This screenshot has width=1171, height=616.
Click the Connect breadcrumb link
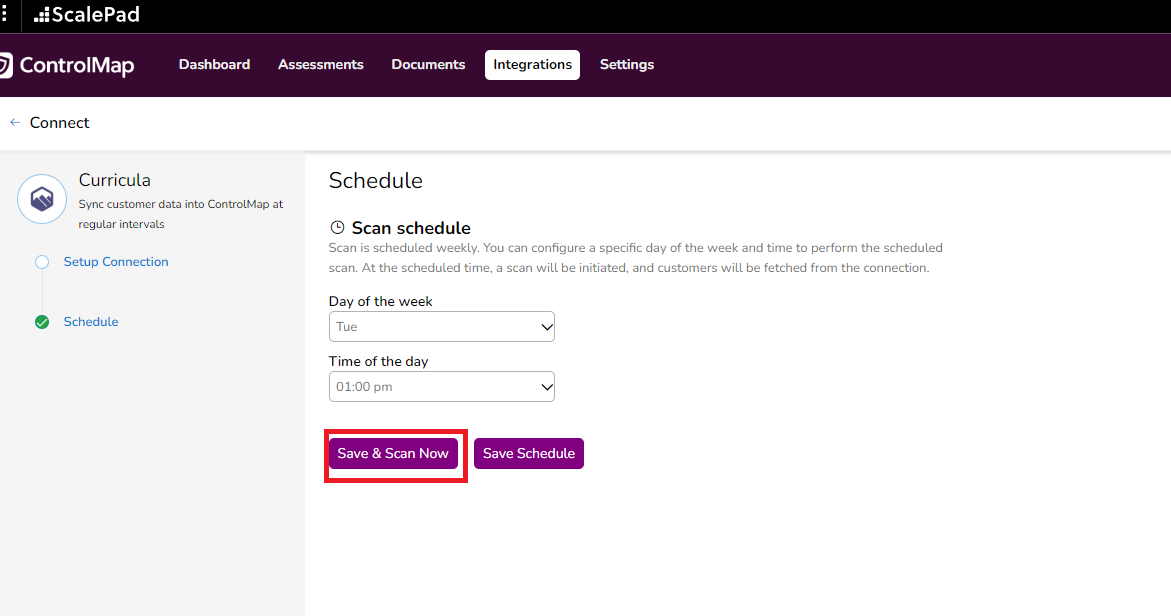coord(61,122)
